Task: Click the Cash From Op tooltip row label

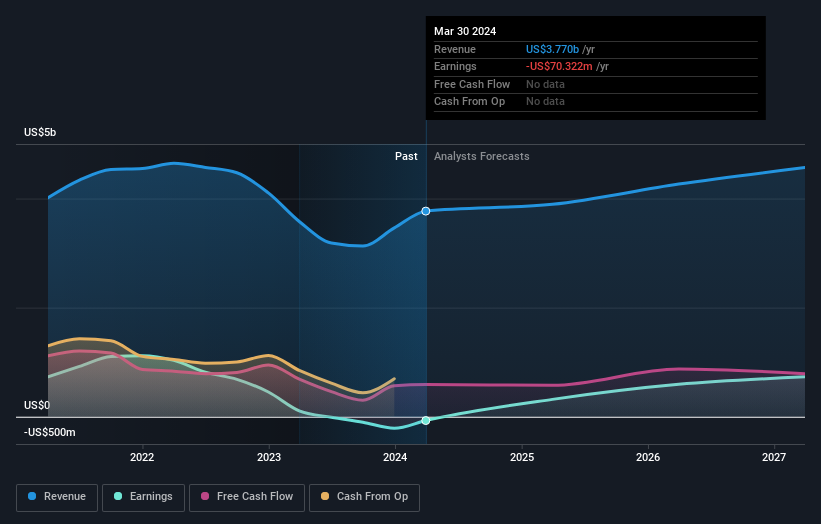Action: 469,102
